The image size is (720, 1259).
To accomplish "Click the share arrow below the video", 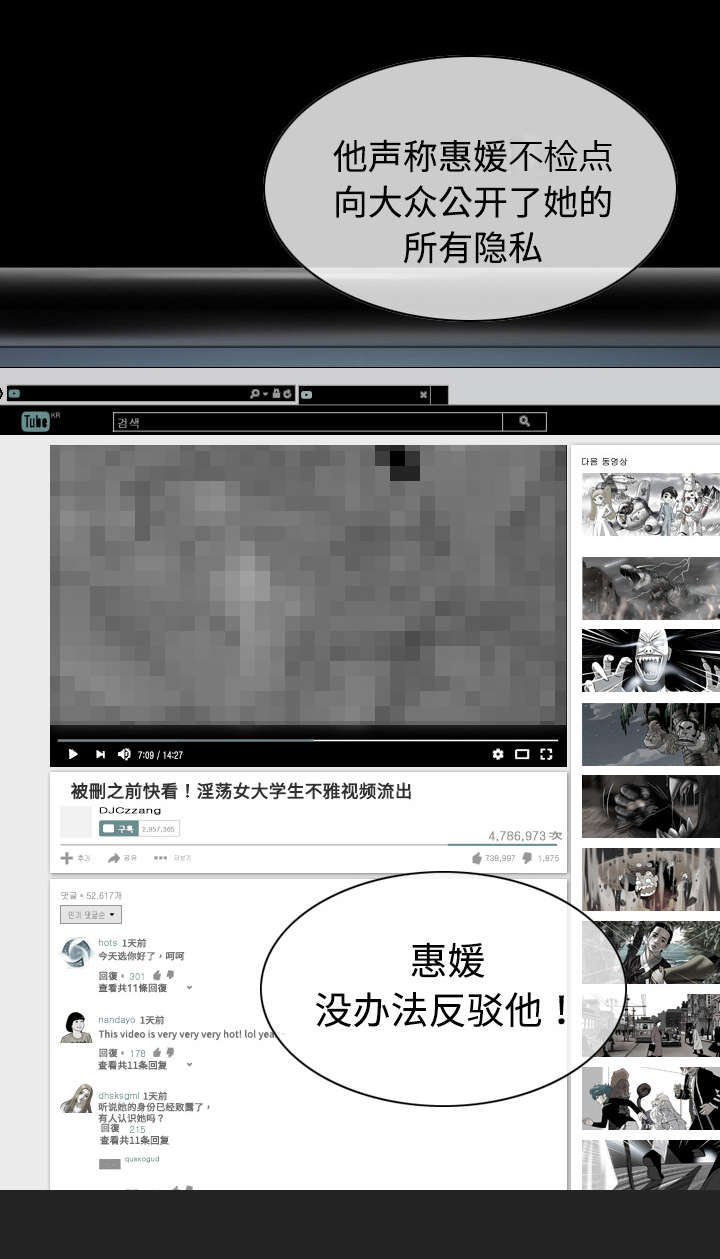I will pyautogui.click(x=114, y=858).
